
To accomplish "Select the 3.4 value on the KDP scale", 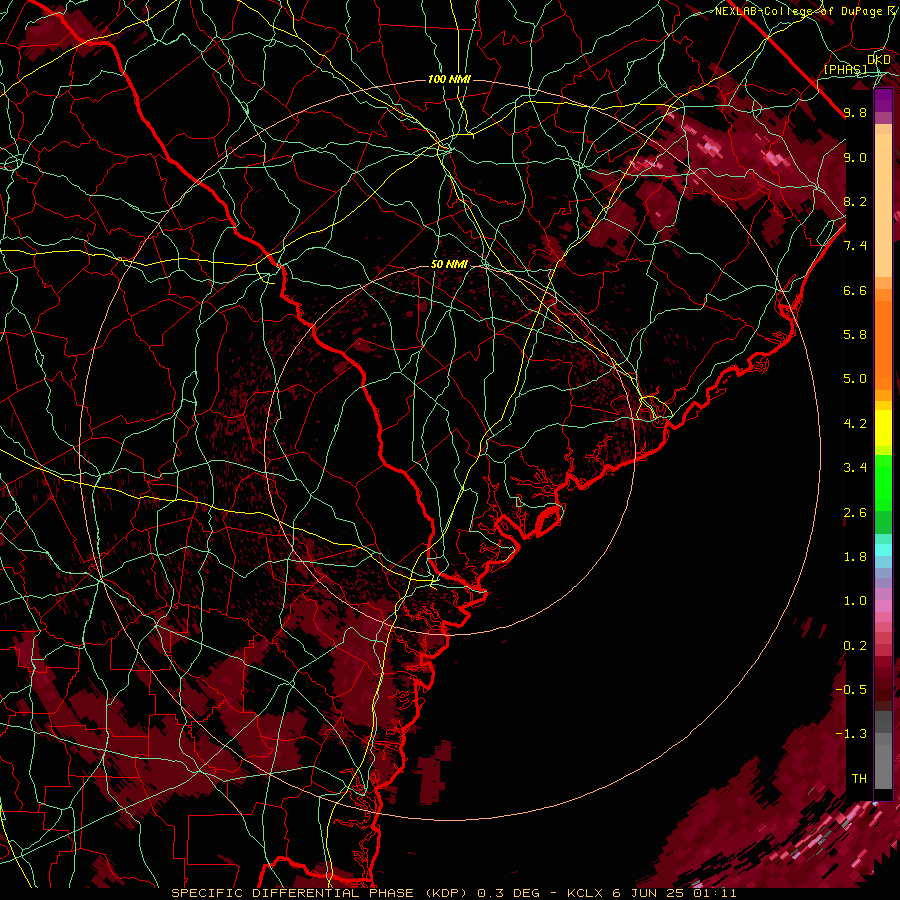I will 855,468.
